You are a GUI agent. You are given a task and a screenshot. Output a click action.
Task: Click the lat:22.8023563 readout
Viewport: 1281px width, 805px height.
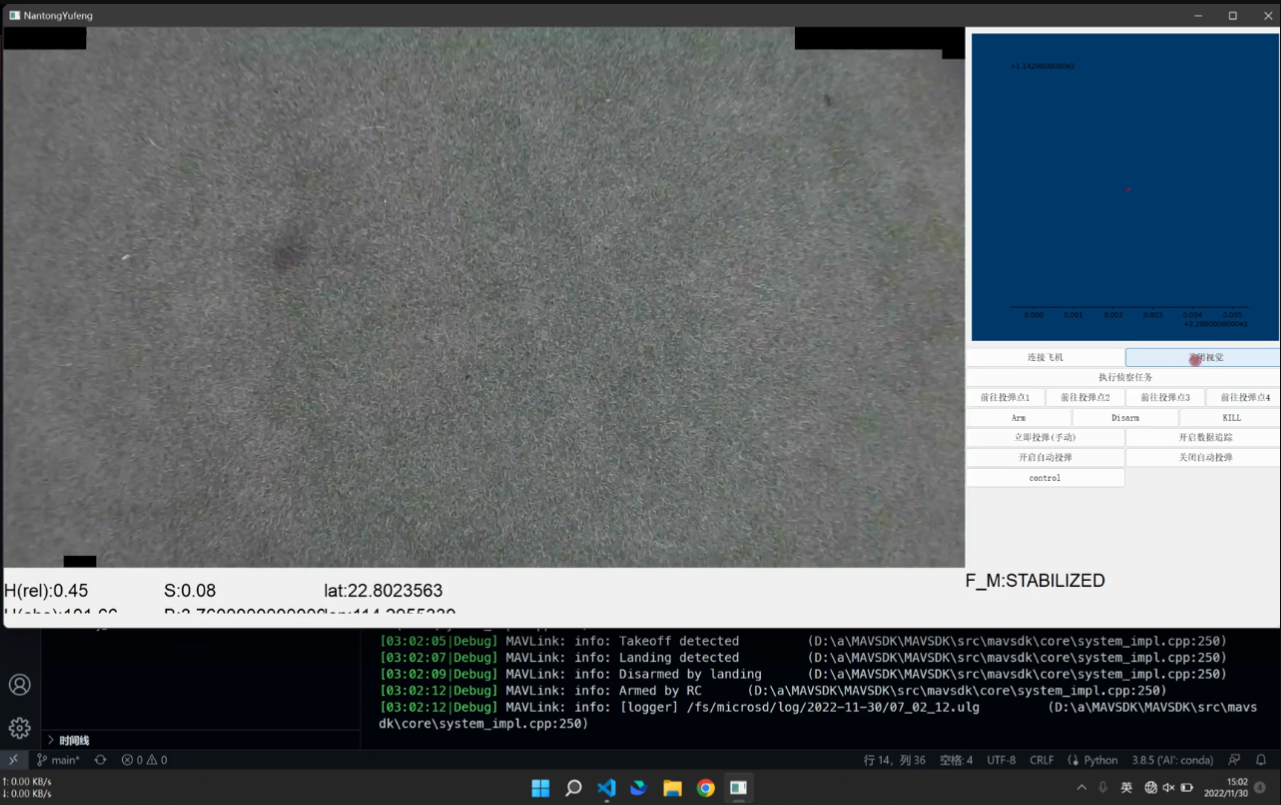point(383,591)
